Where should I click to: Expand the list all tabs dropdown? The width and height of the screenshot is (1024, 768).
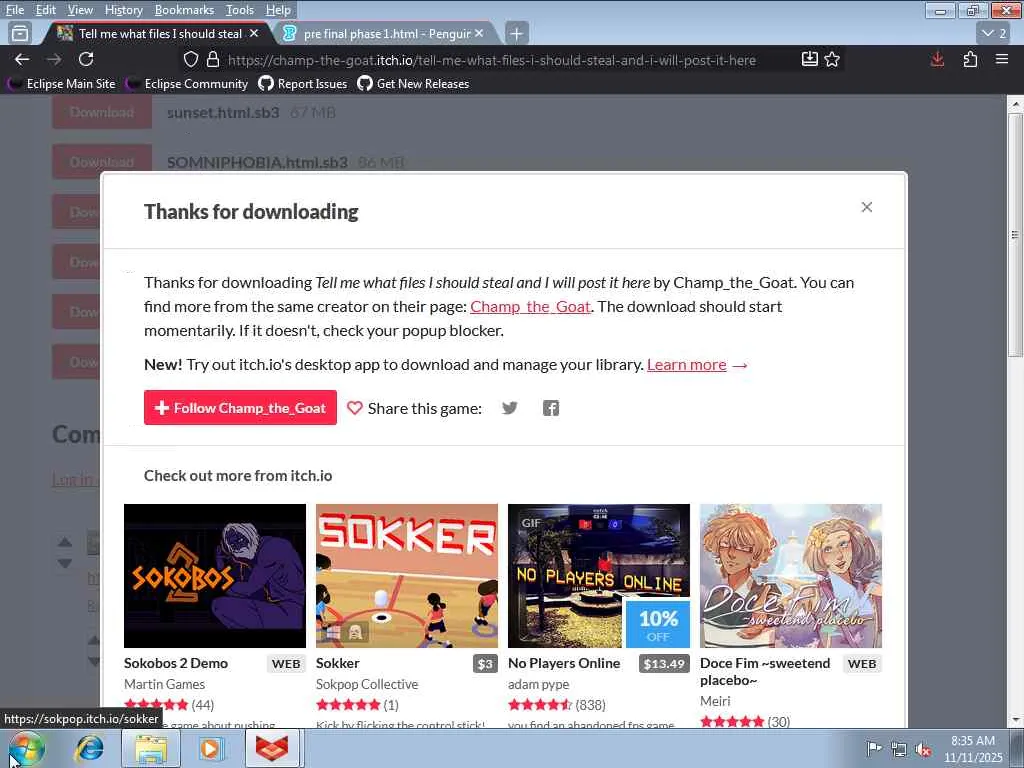tap(995, 33)
